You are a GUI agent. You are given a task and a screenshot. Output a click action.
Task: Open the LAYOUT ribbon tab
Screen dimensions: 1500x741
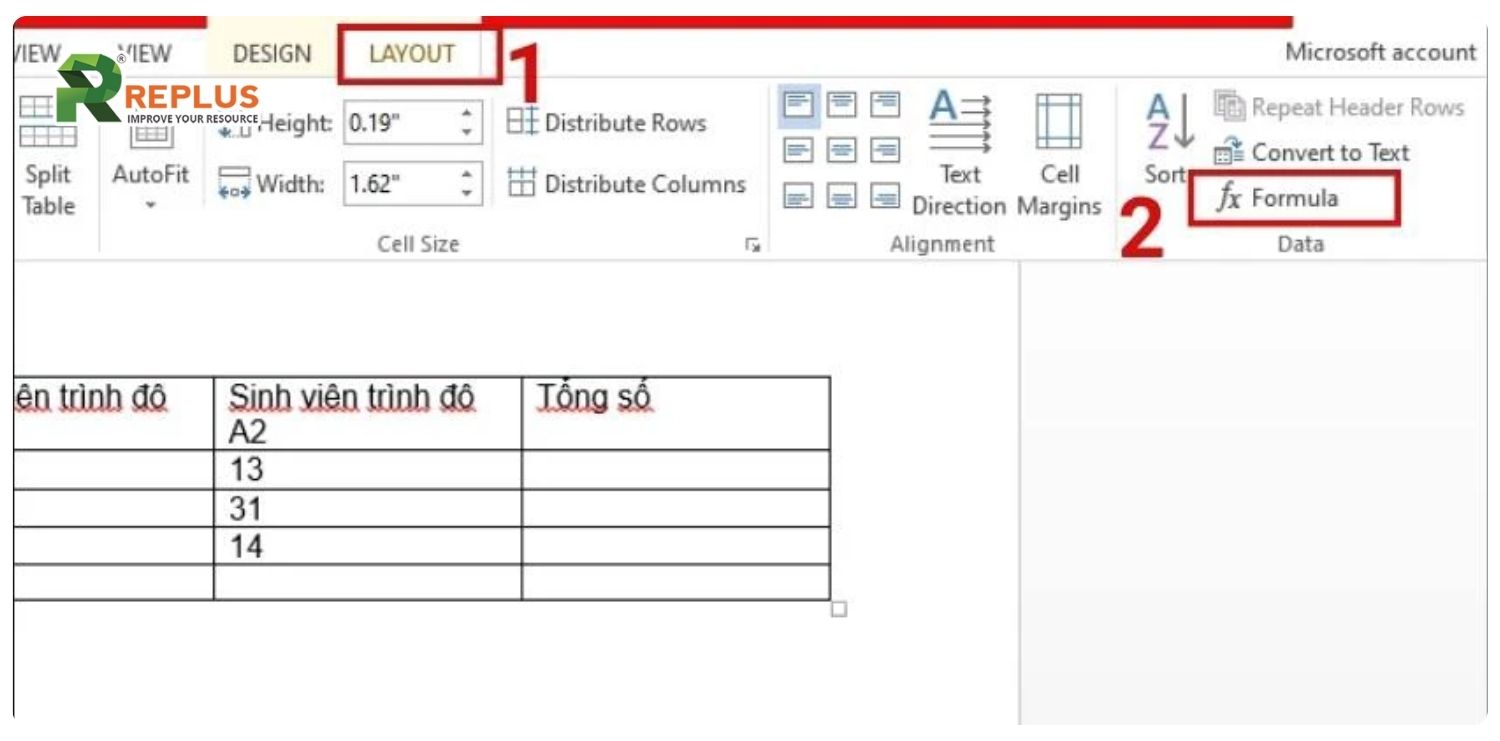click(x=412, y=54)
